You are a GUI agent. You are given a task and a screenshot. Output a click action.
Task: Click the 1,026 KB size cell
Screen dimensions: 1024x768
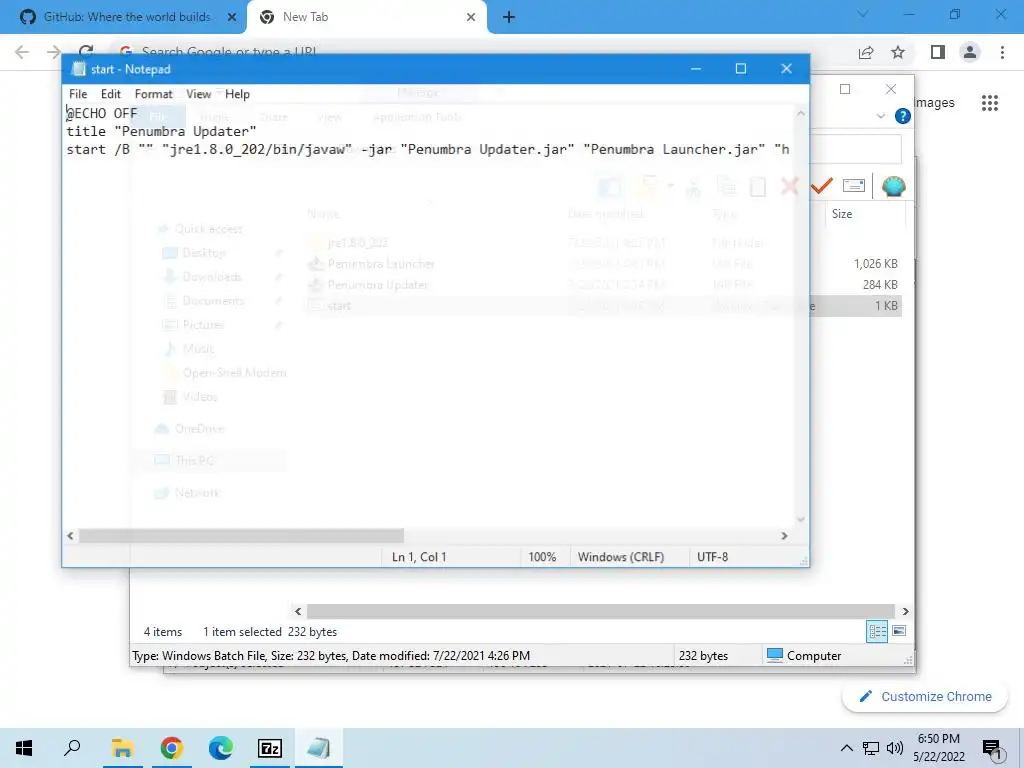(875, 264)
